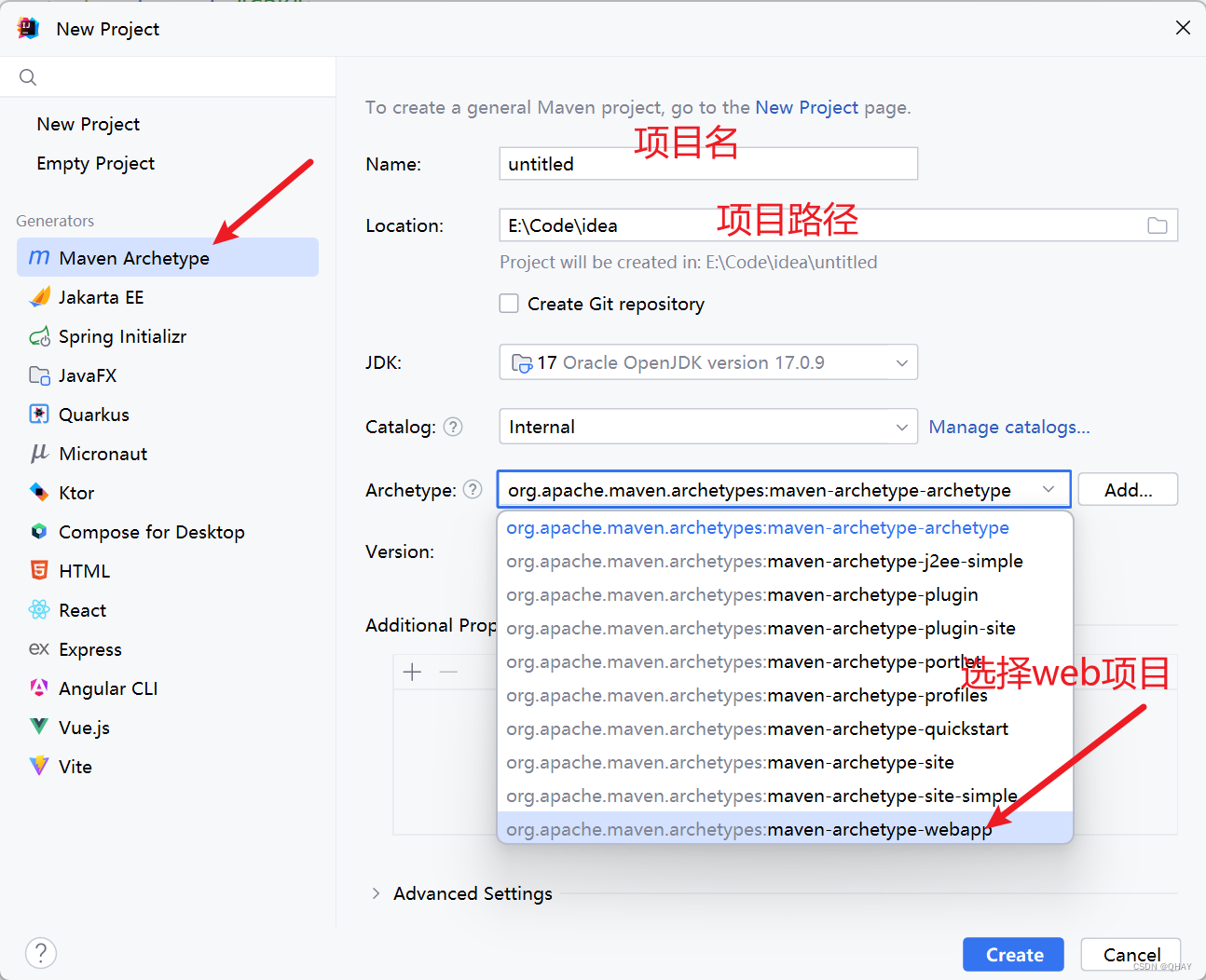The height and width of the screenshot is (980, 1206).
Task: Select Compose for Desktop generator
Action: [168, 531]
